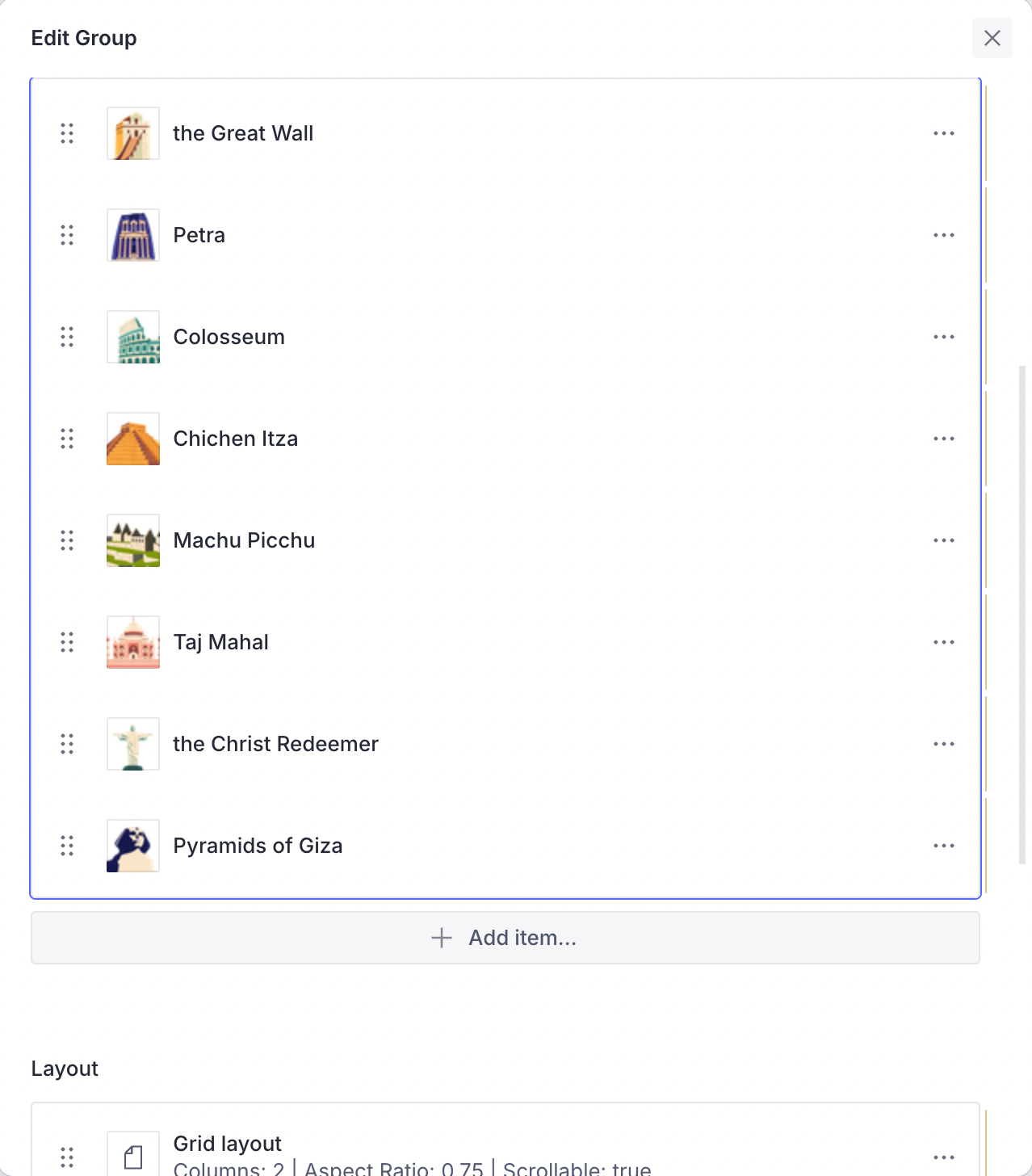Show more options for Taj Mahal
1032x1176 pixels.
[943, 642]
